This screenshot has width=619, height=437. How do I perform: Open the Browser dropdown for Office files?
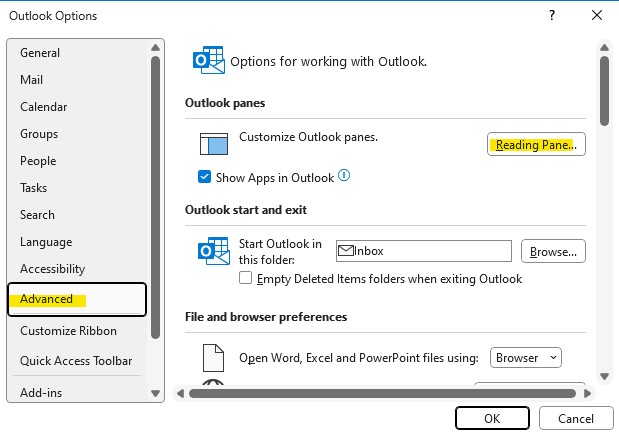coord(525,358)
